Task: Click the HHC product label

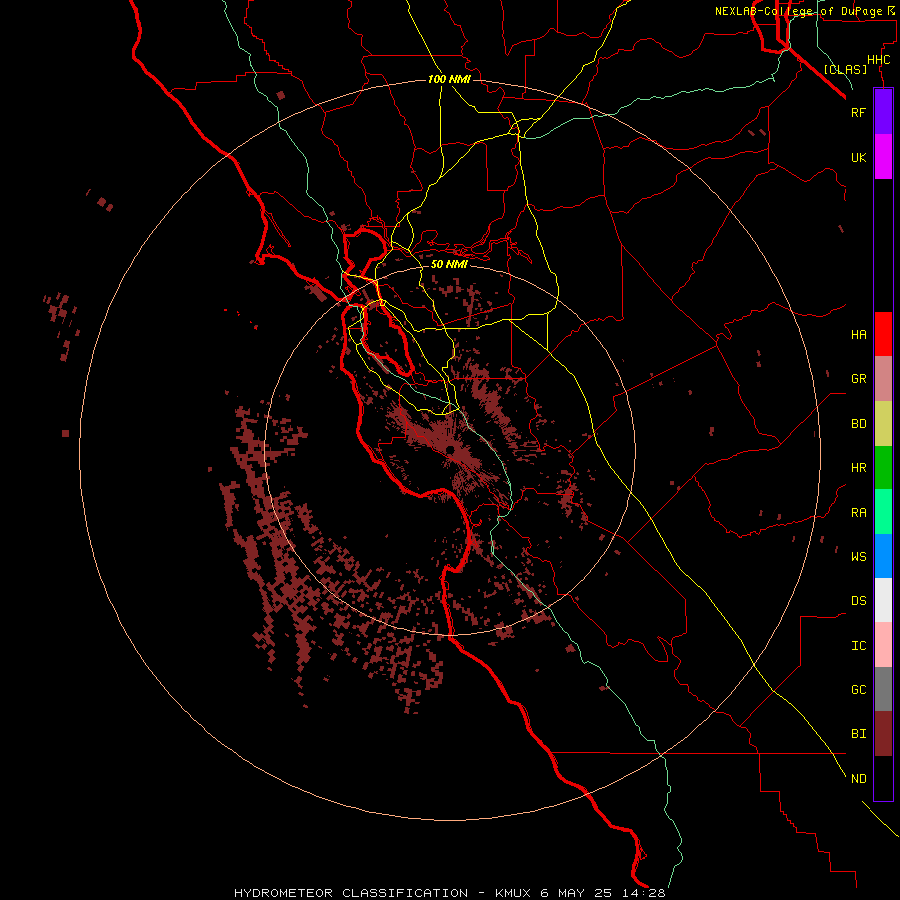Action: pyautogui.click(x=878, y=60)
